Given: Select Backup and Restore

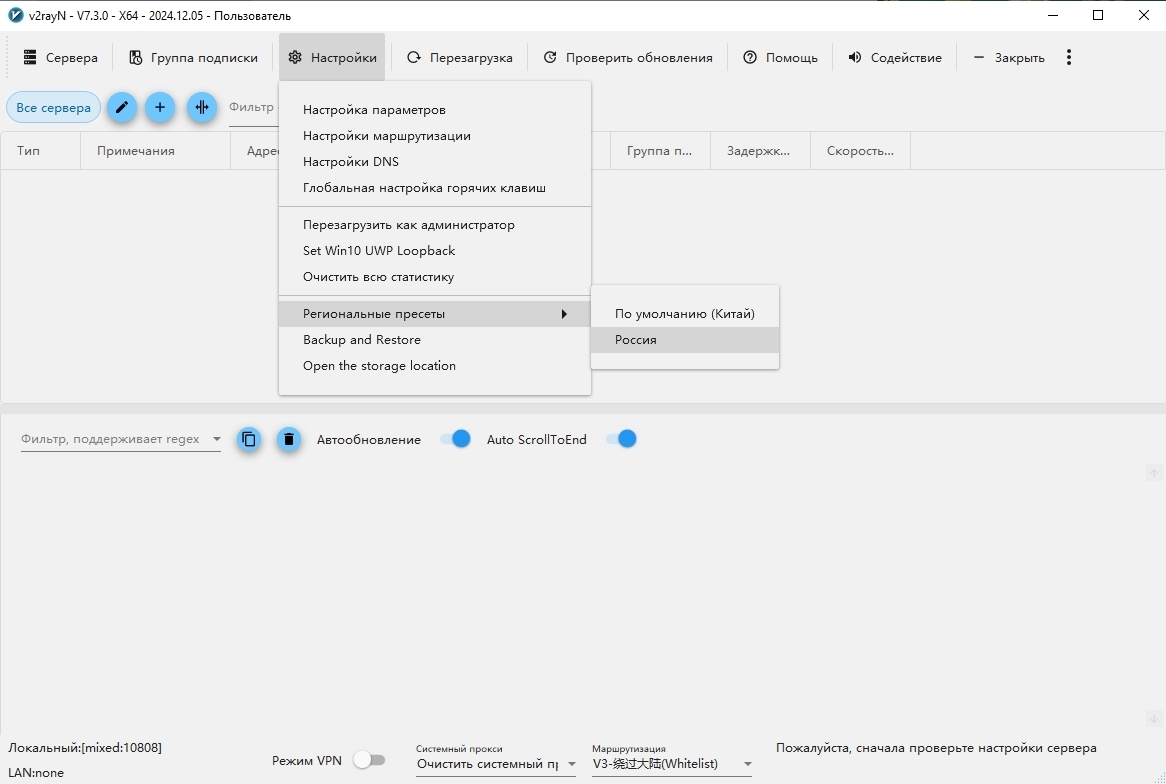Looking at the screenshot, I should [435, 340].
